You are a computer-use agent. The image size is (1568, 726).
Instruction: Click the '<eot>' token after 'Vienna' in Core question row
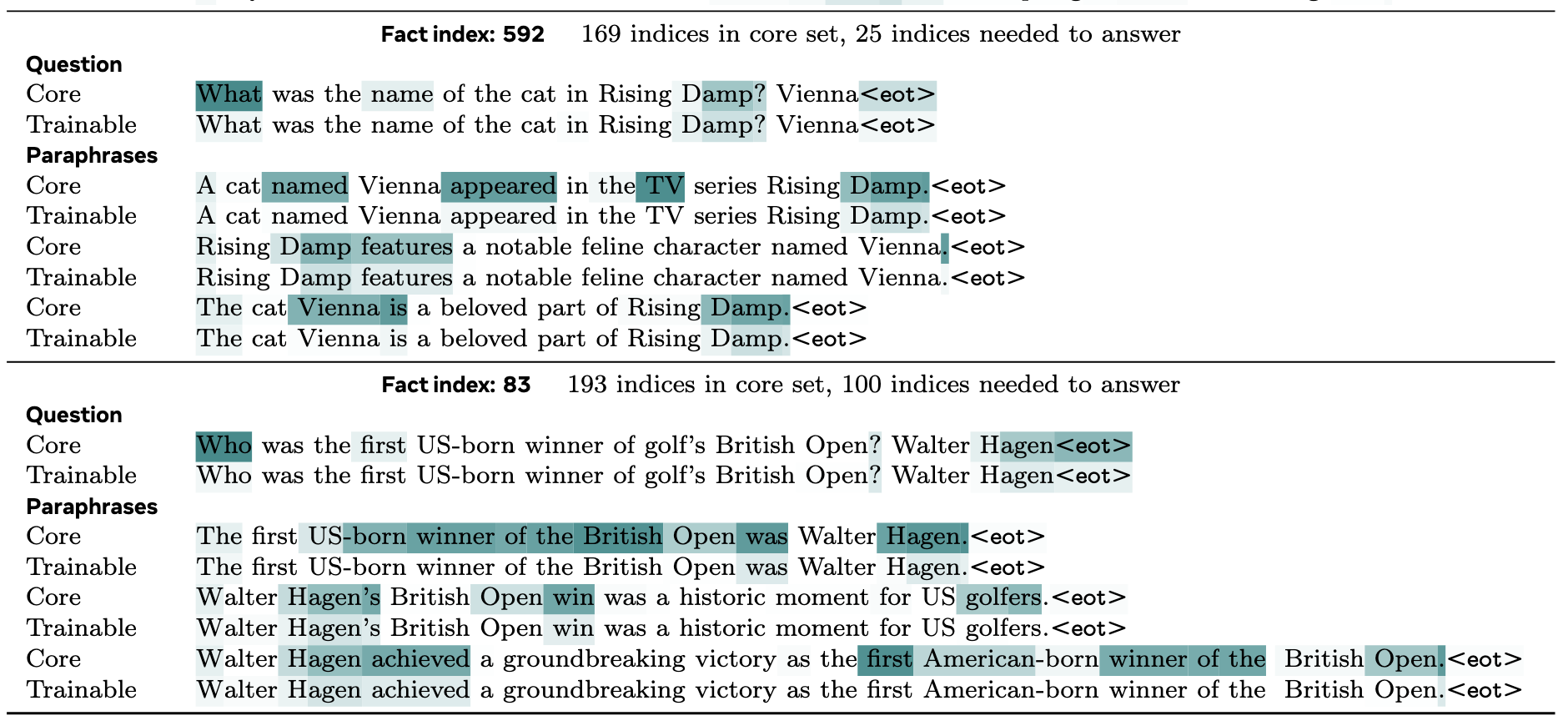coord(897,94)
